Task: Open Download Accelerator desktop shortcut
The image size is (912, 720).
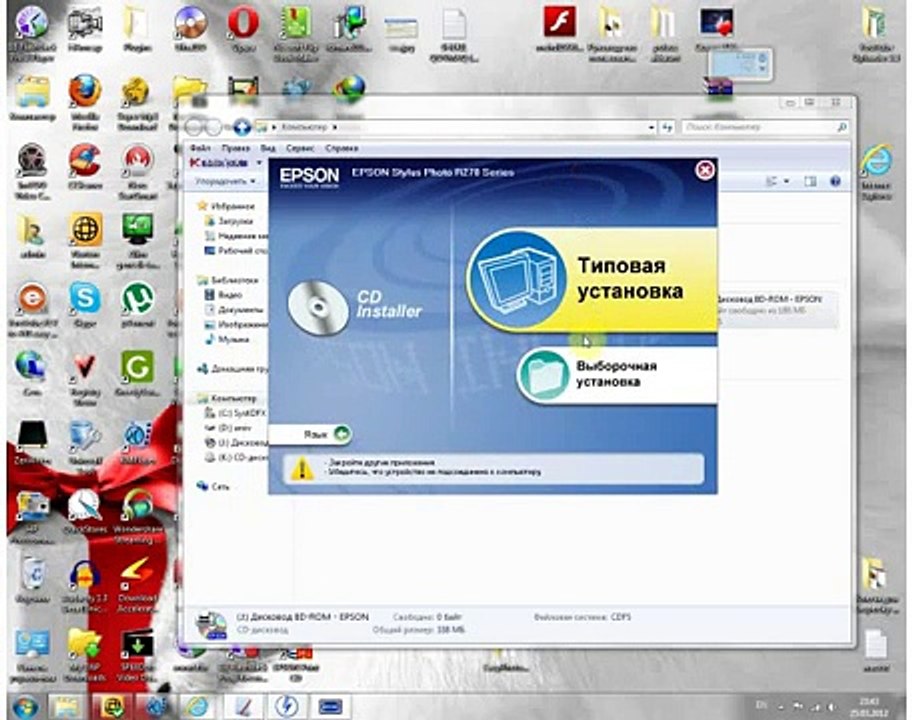Action: (137, 584)
